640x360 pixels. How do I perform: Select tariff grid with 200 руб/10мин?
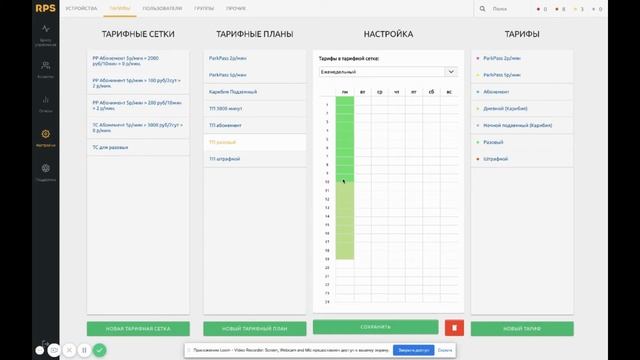click(x=138, y=105)
